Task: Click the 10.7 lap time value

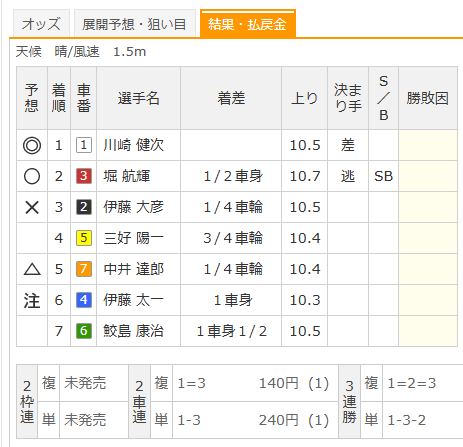Action: pos(305,176)
